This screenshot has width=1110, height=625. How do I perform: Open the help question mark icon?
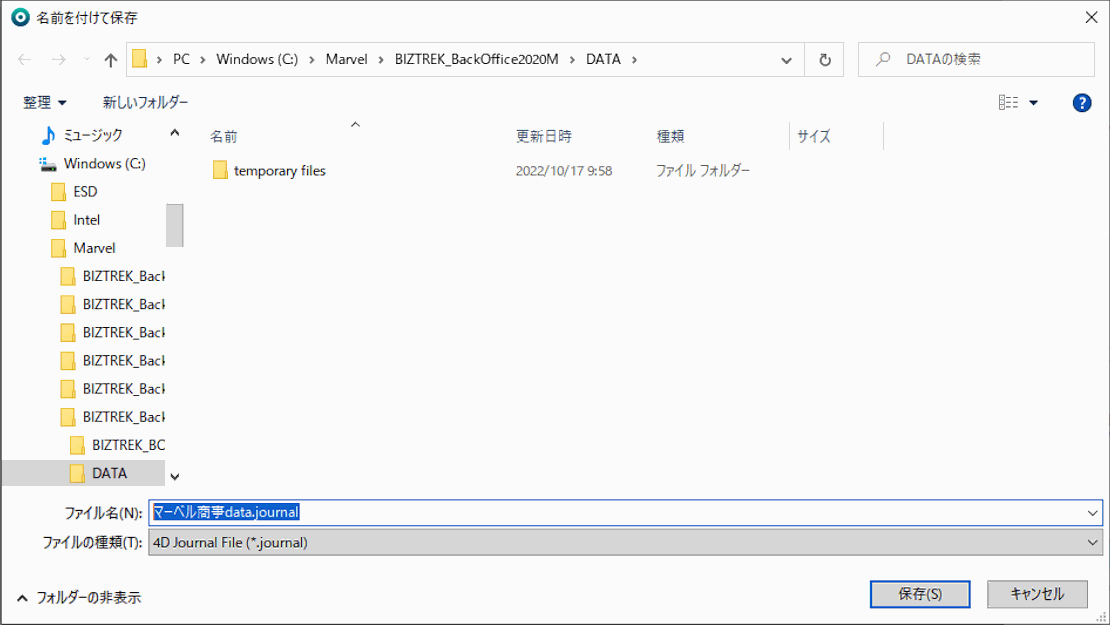(x=1081, y=103)
